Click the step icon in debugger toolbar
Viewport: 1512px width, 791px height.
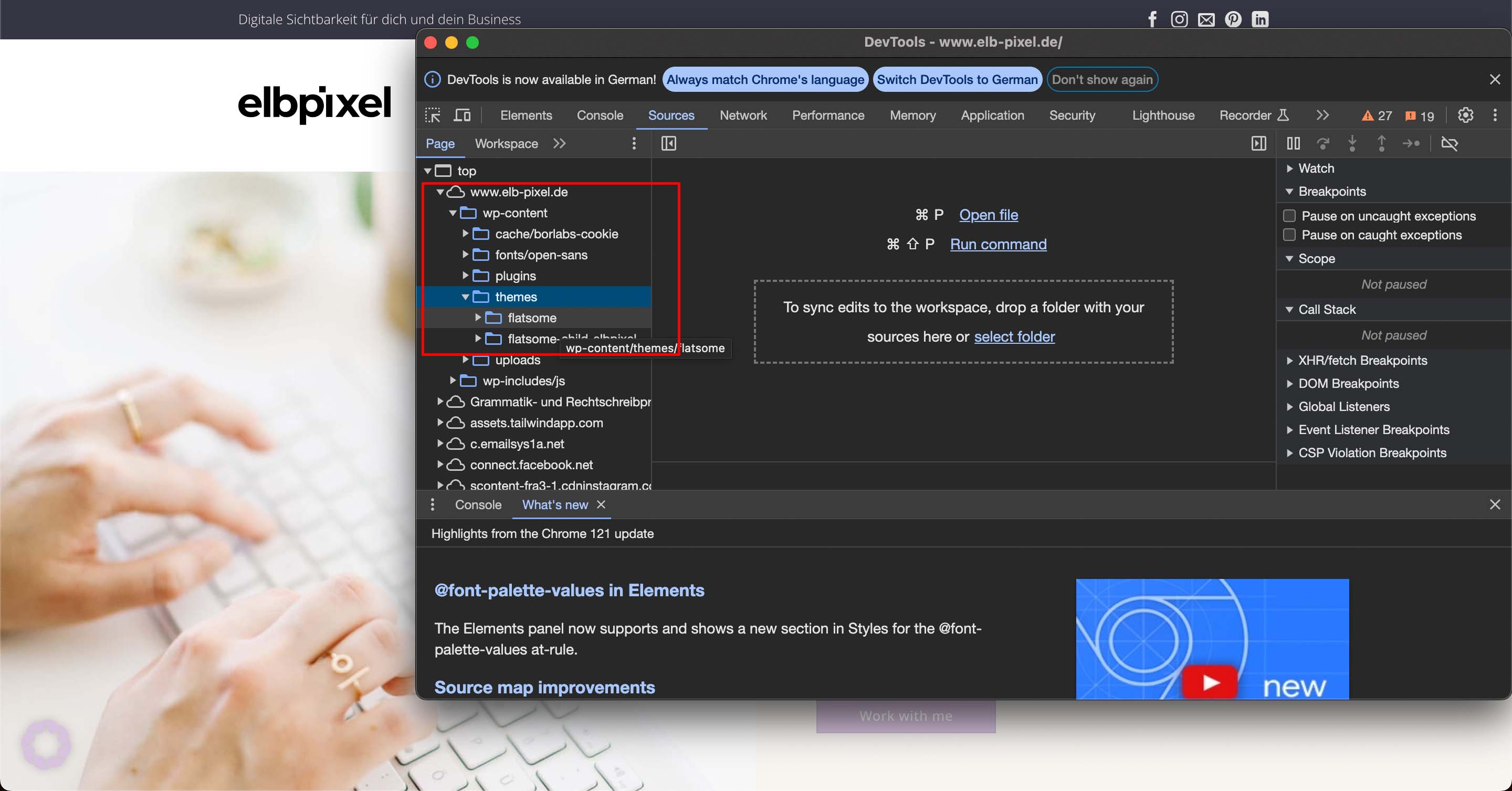1411,143
